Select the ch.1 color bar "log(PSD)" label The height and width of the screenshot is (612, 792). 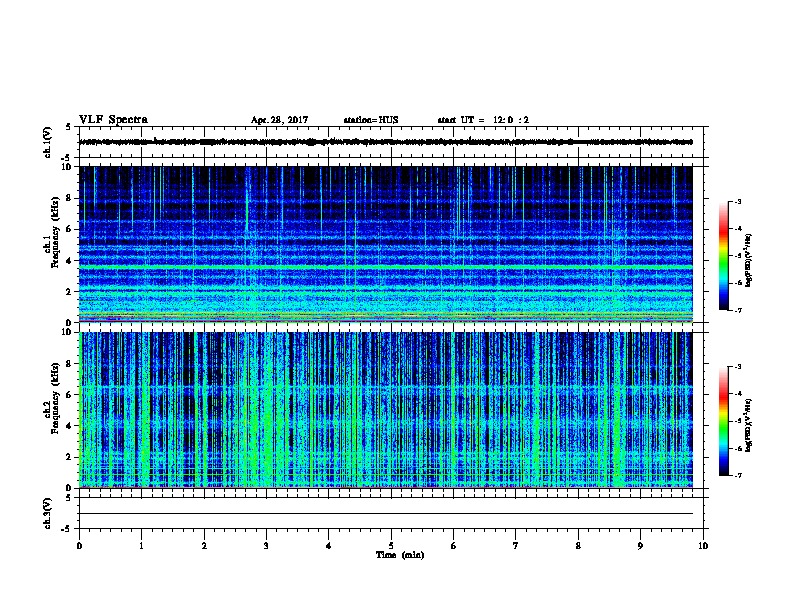(749, 260)
